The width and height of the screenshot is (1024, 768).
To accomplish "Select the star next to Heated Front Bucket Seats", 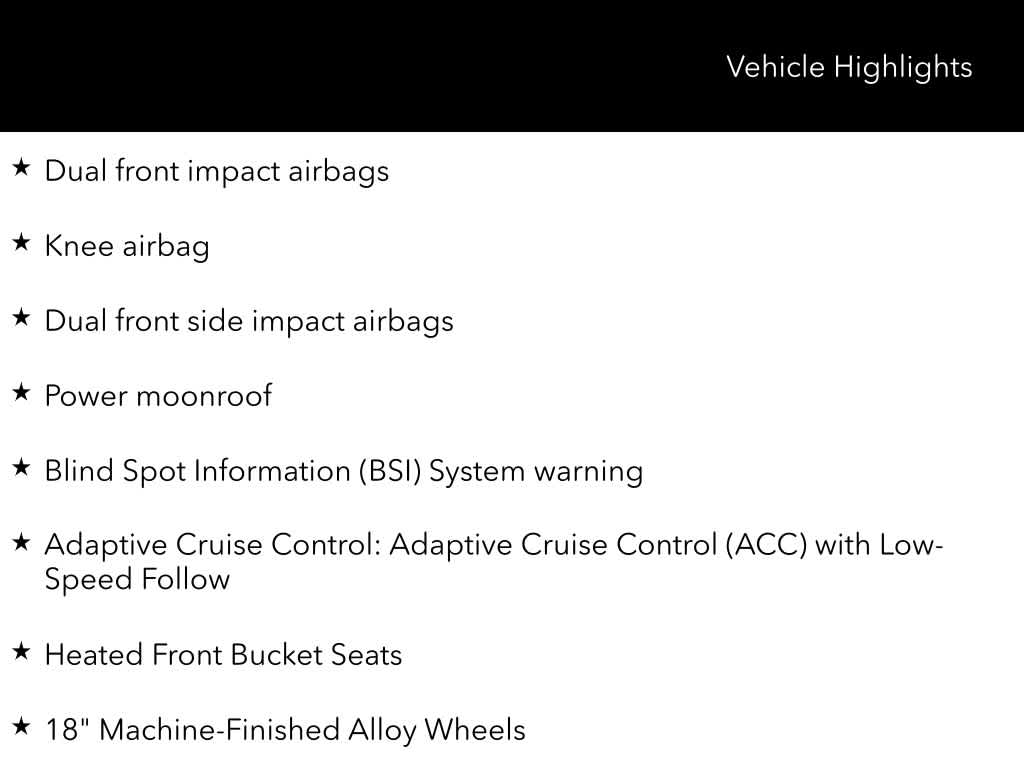I will [21, 653].
